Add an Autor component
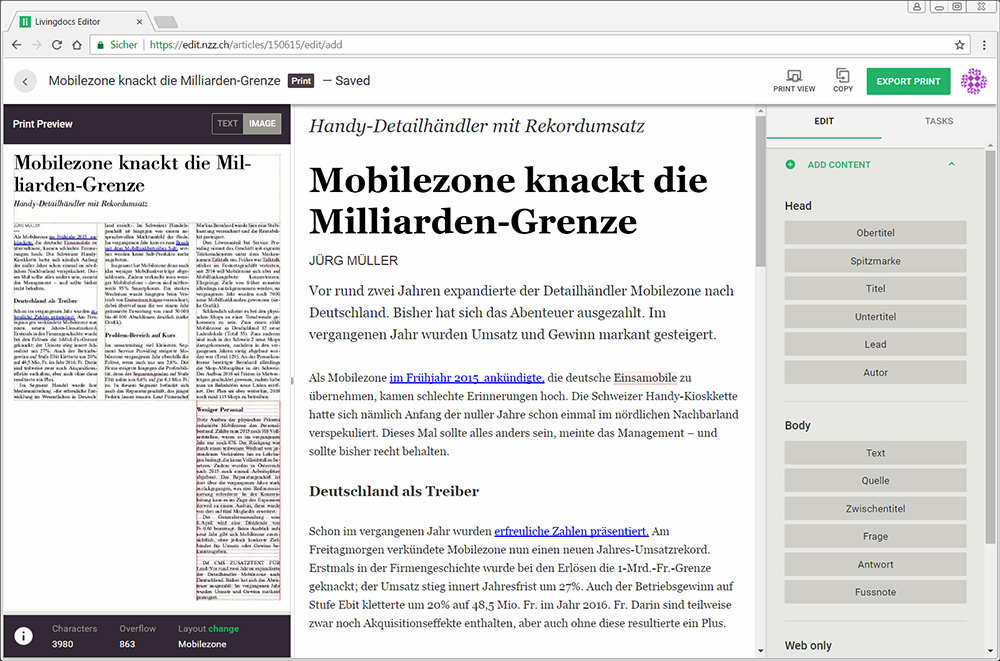This screenshot has height=661, width=1000. coord(875,373)
